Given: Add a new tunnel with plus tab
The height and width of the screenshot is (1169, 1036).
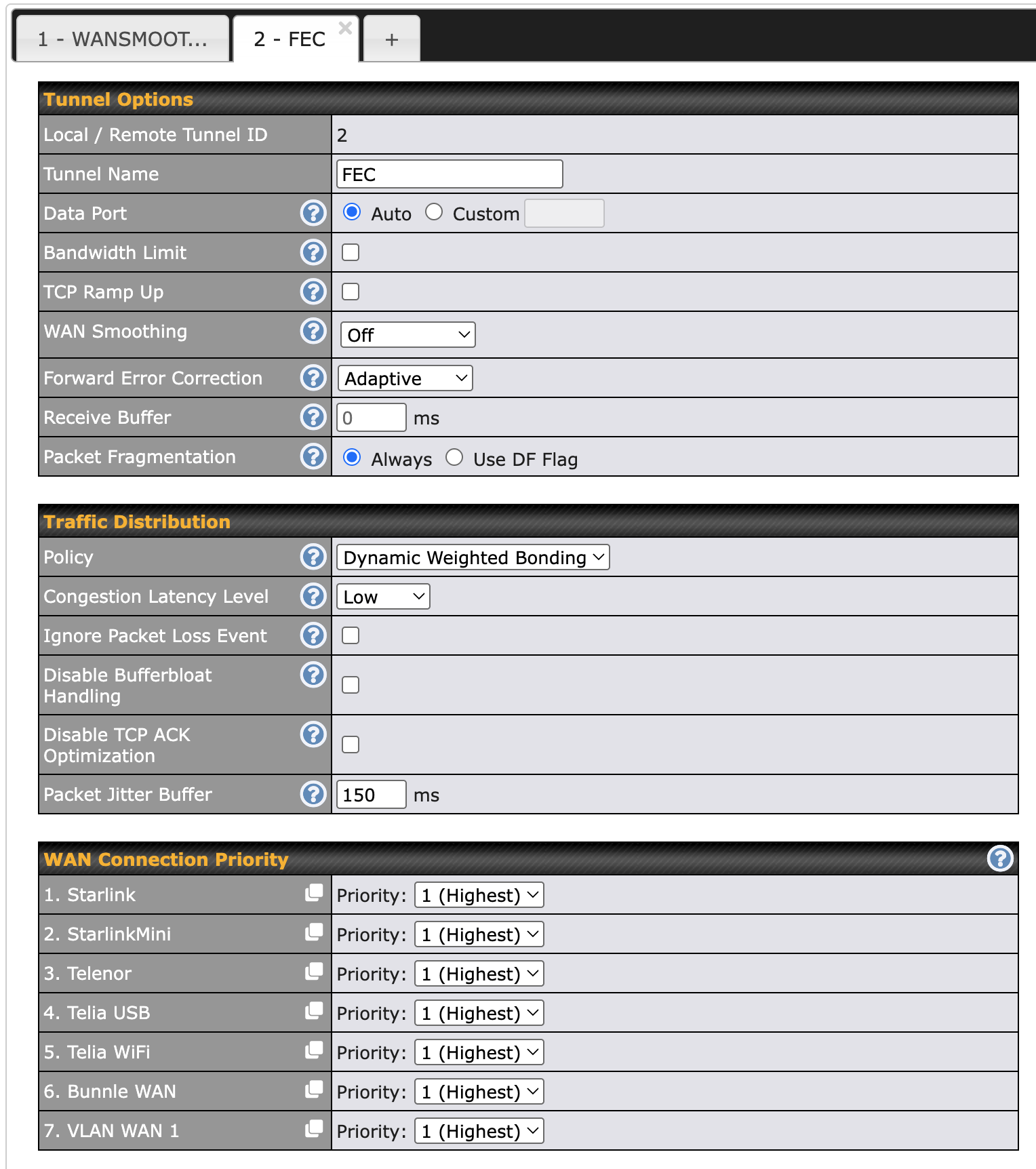Looking at the screenshot, I should tap(391, 39).
